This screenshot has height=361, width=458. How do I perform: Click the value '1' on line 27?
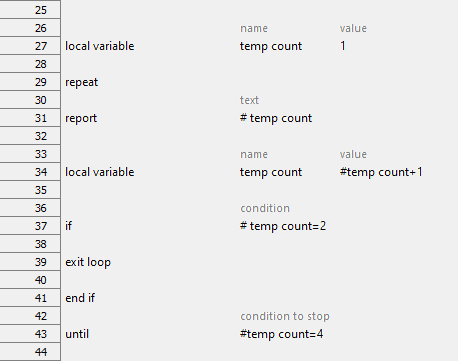pos(343,46)
